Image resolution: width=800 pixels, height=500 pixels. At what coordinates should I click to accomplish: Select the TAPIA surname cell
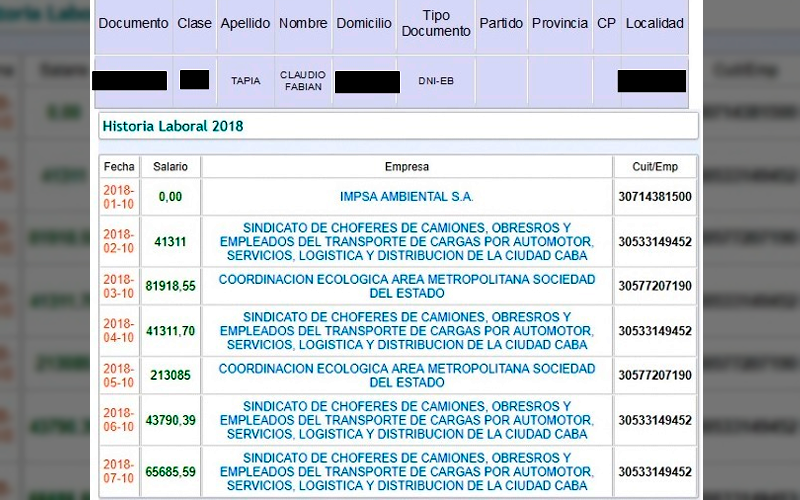[245, 81]
